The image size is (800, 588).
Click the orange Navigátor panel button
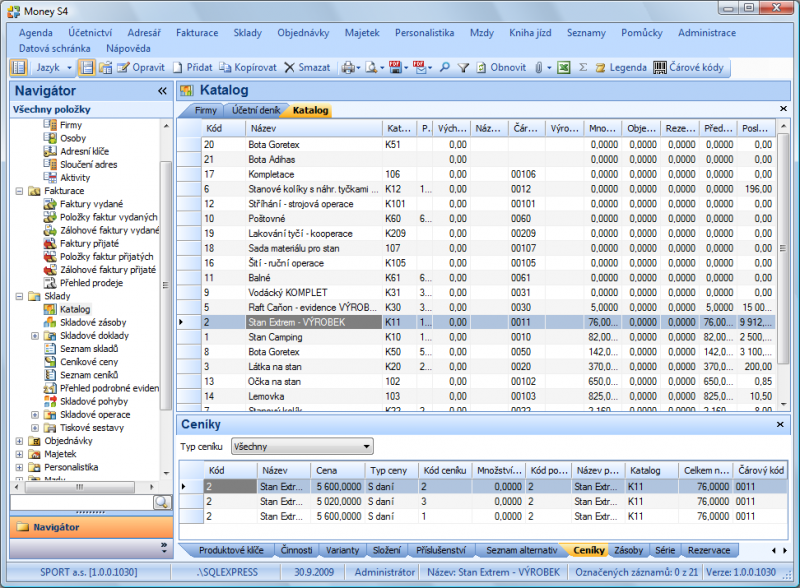point(91,527)
